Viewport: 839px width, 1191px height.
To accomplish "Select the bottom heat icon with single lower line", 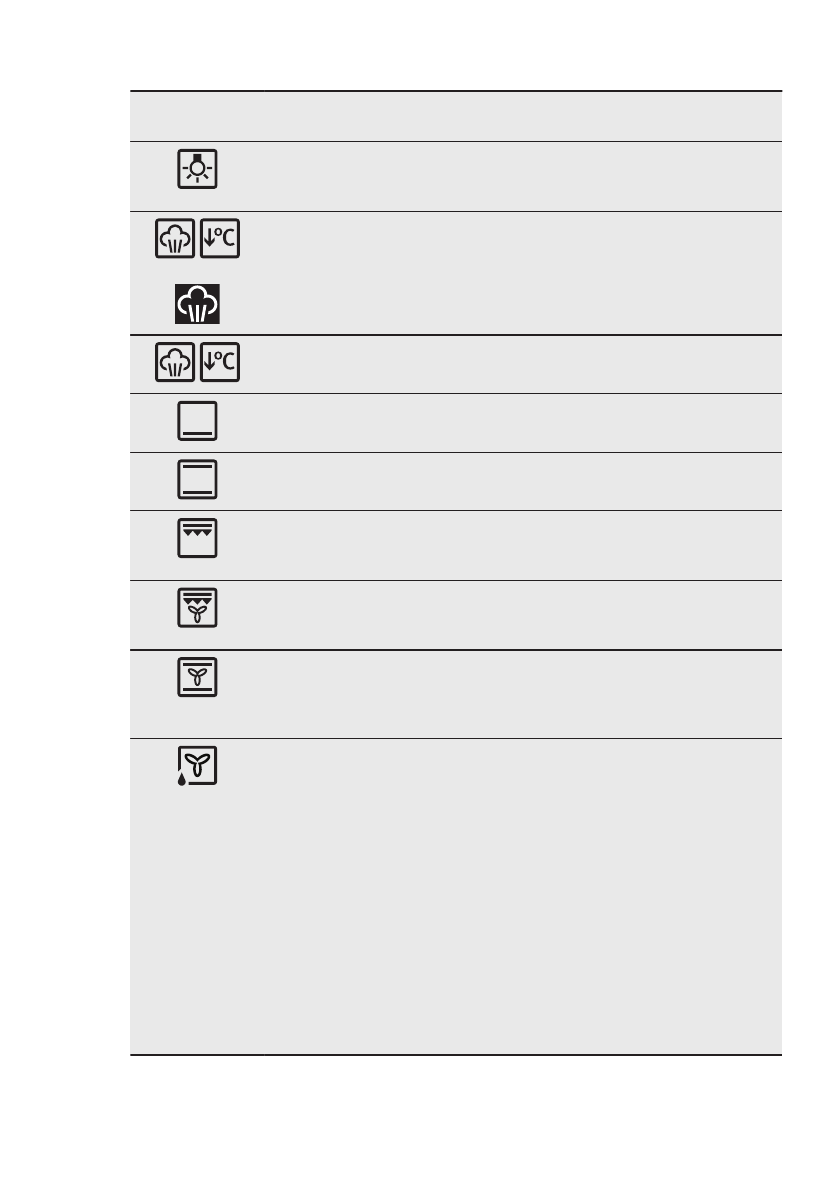I will click(x=198, y=421).
